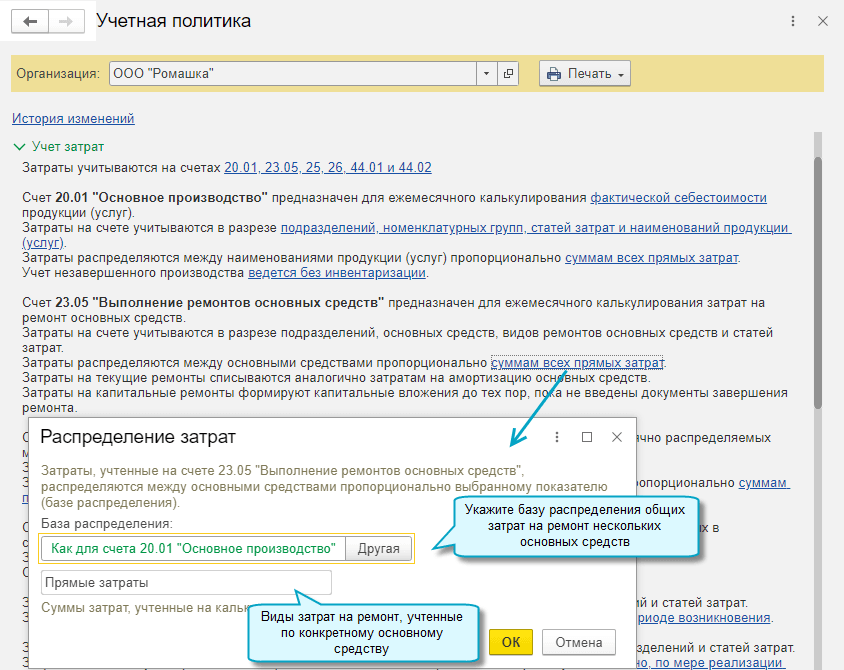Close the Учетная политика window
The width and height of the screenshot is (844, 670).
click(x=822, y=21)
